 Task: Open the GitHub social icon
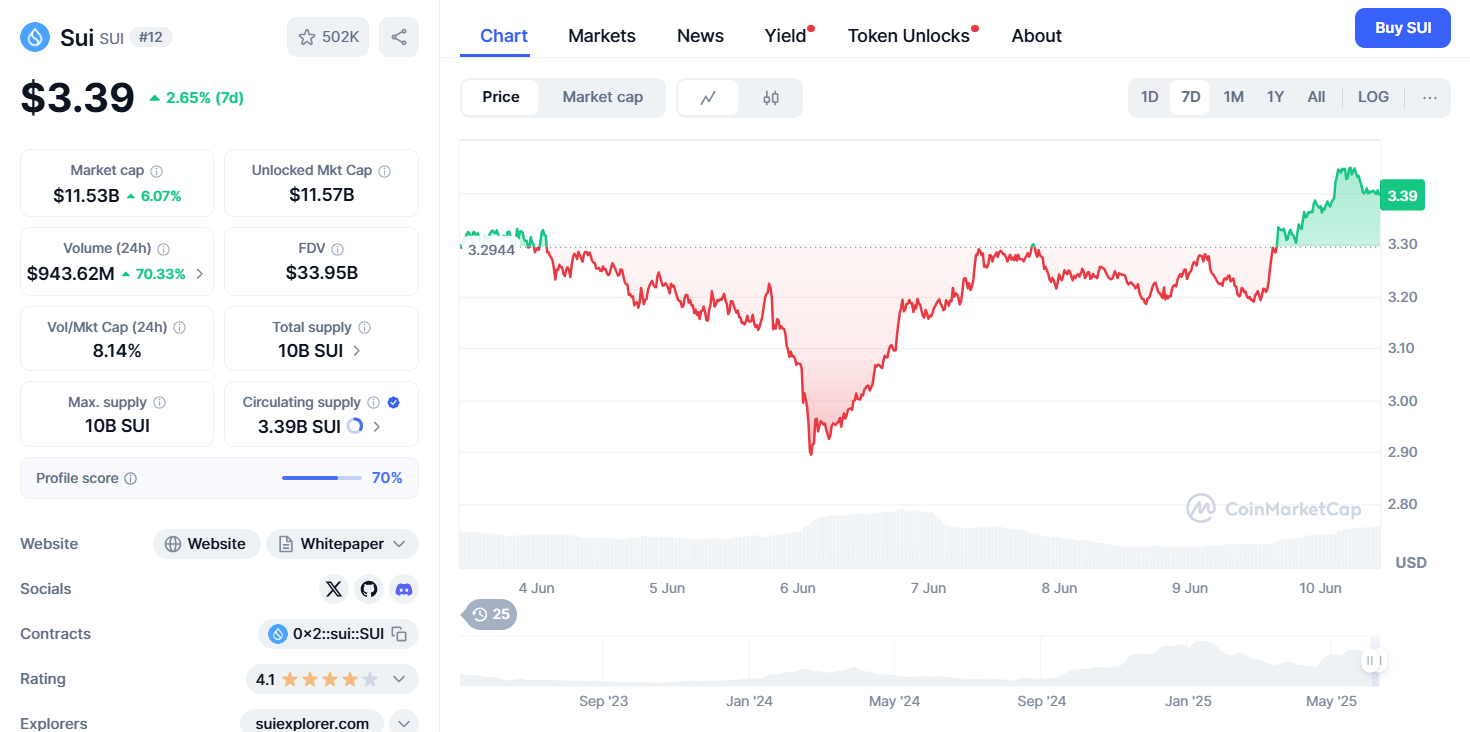pos(369,589)
